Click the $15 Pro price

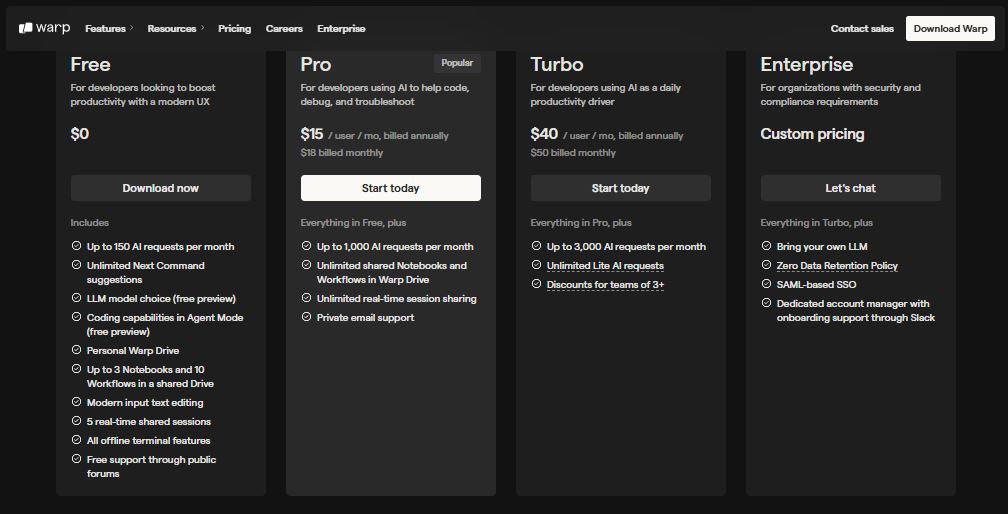(312, 134)
